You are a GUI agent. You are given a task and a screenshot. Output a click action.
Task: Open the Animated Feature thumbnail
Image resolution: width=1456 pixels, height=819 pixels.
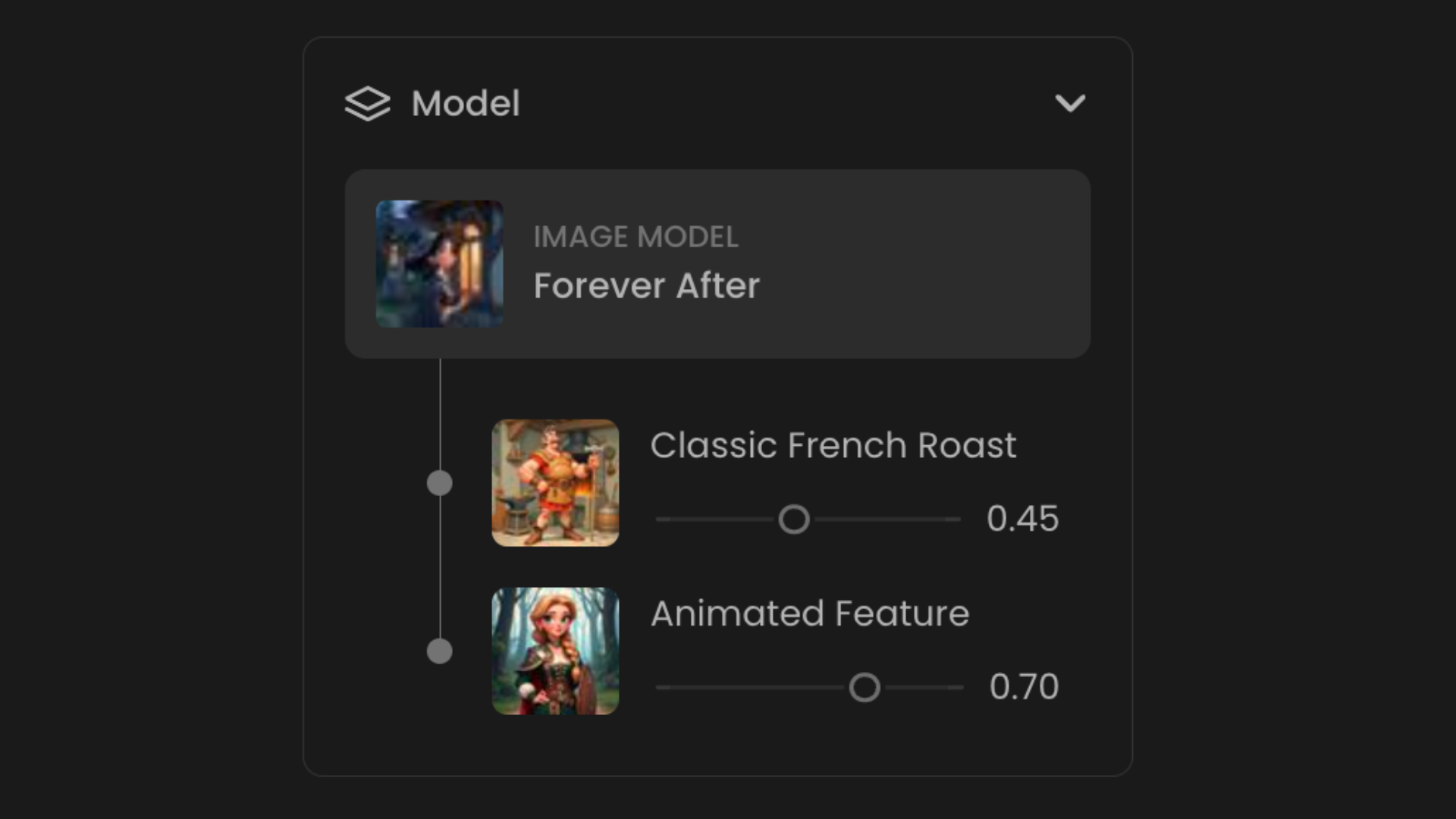click(x=555, y=651)
